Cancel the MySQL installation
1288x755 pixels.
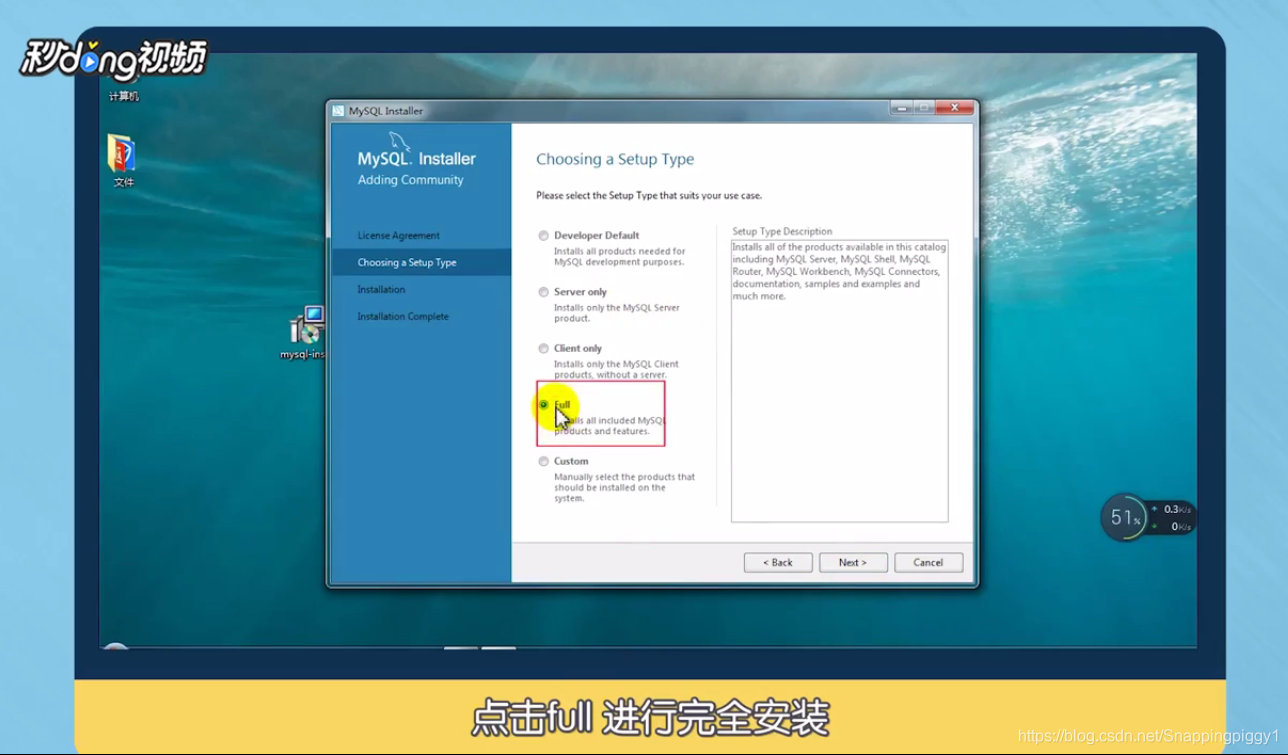[x=928, y=563]
